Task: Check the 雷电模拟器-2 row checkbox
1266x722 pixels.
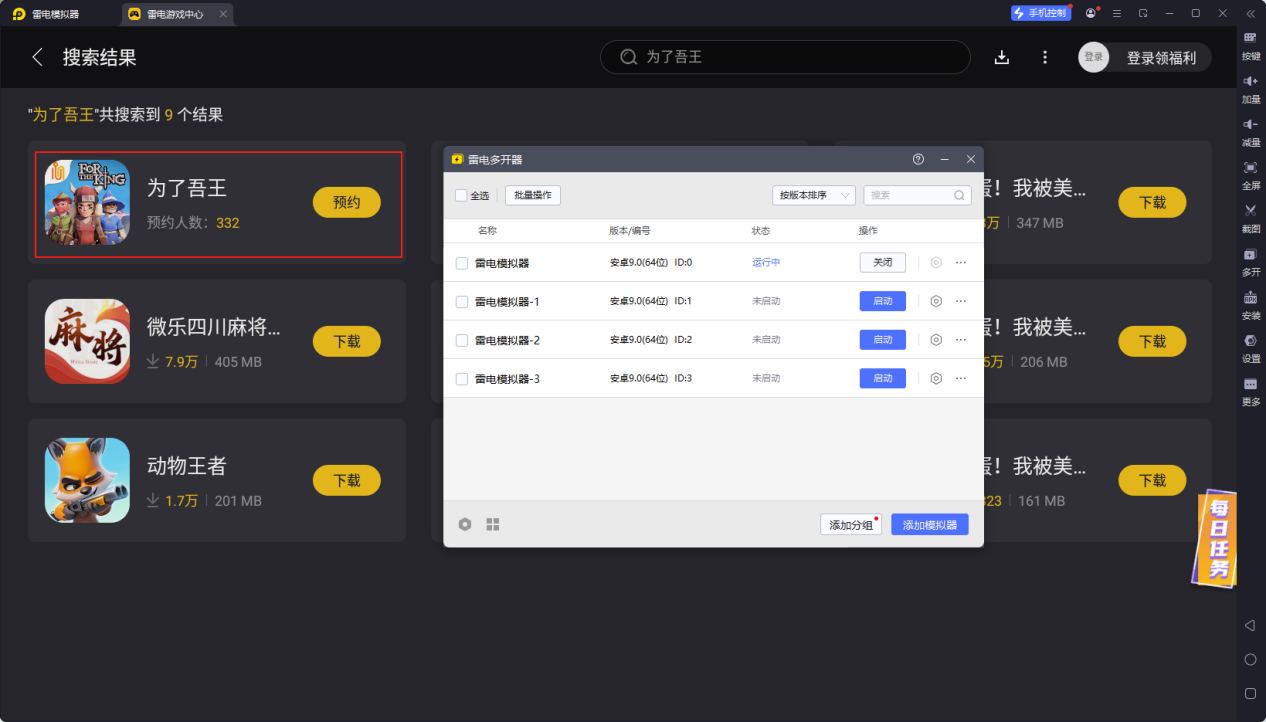Action: [462, 340]
